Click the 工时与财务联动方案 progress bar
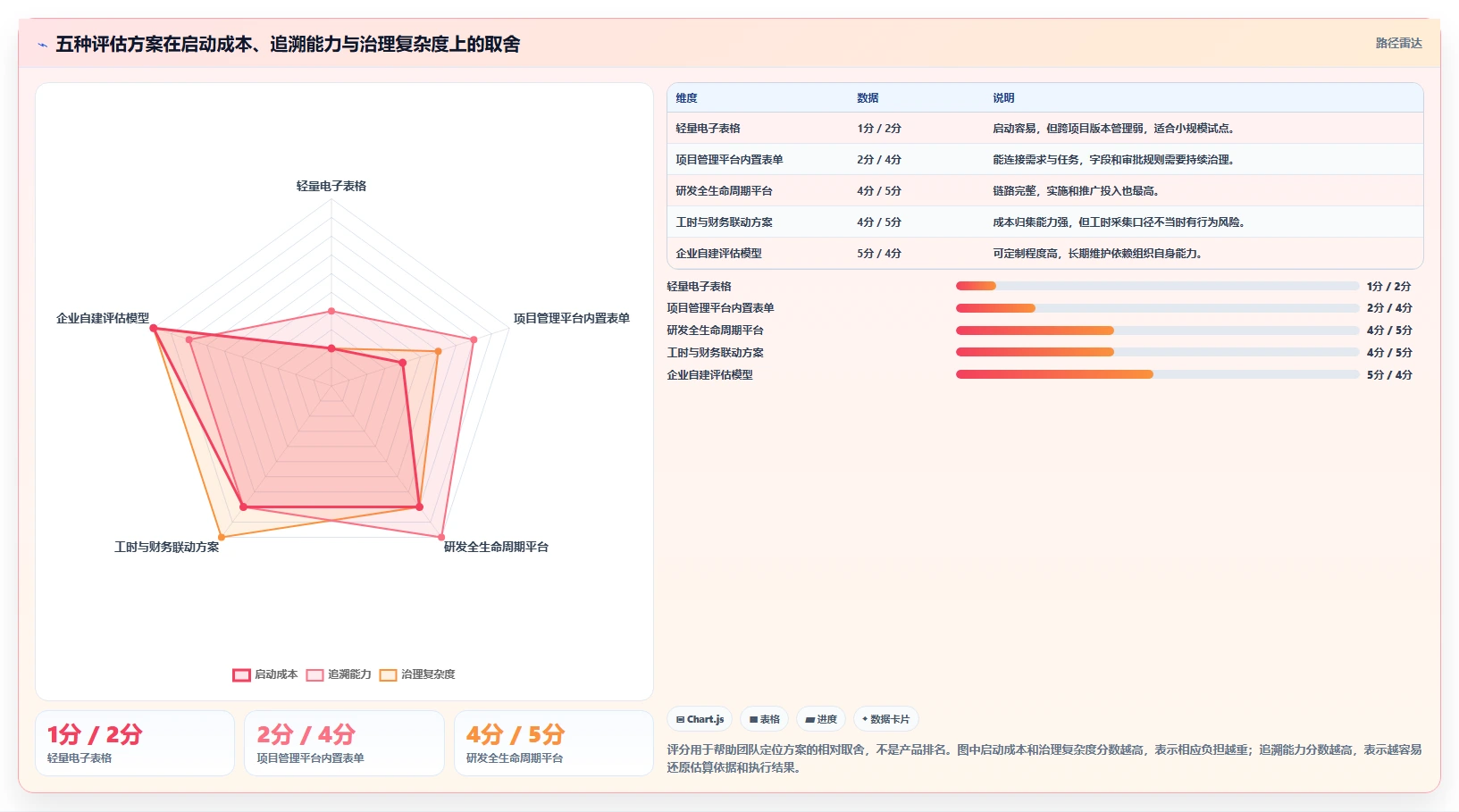Viewport: 1459px width, 812px height. pyautogui.click(x=1157, y=352)
